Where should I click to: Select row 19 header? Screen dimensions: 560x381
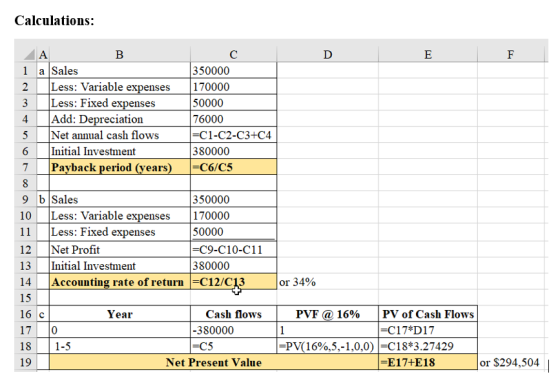25,362
